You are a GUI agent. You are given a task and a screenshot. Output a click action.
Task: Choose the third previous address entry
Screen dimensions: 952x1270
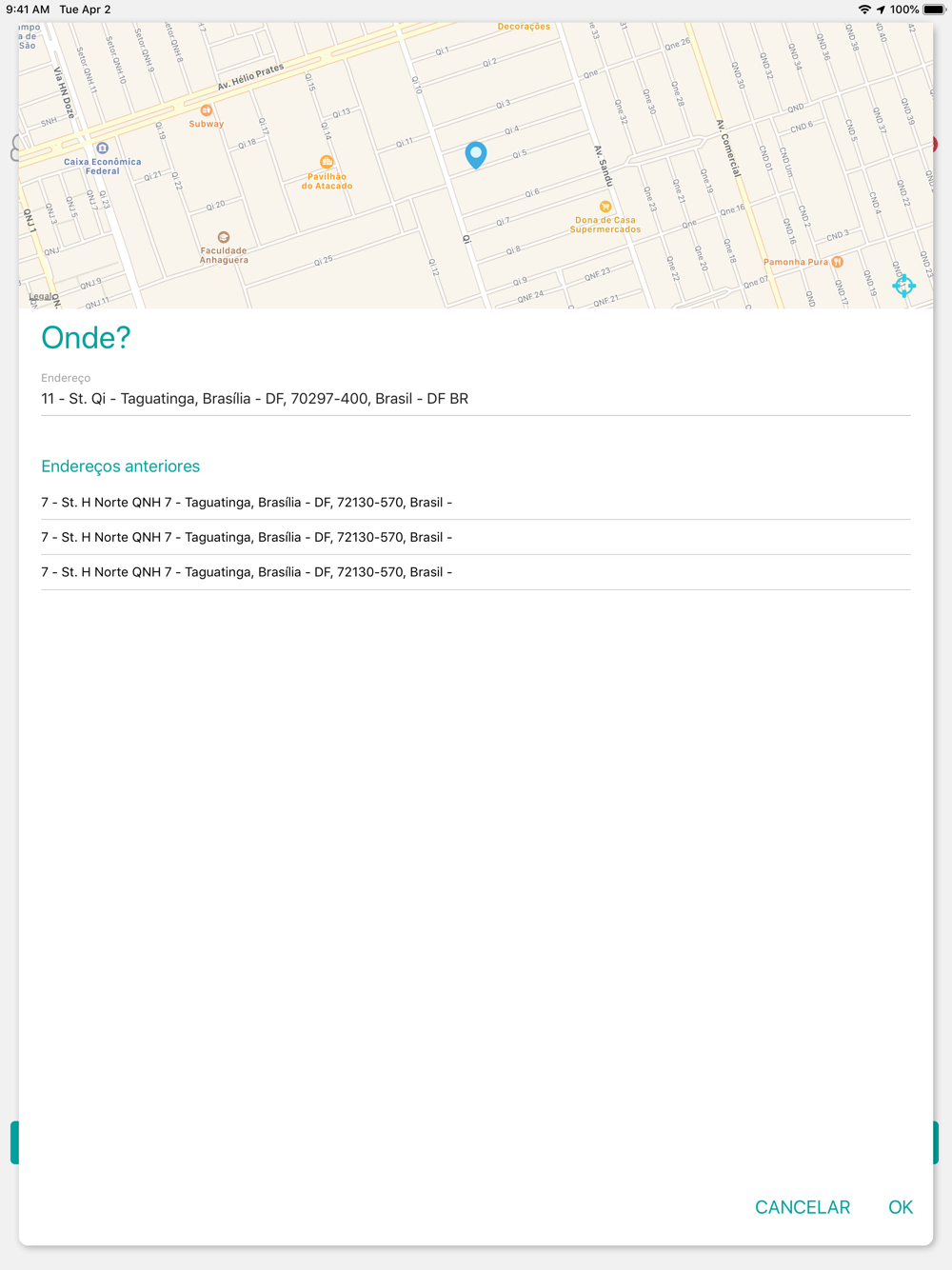click(x=476, y=572)
